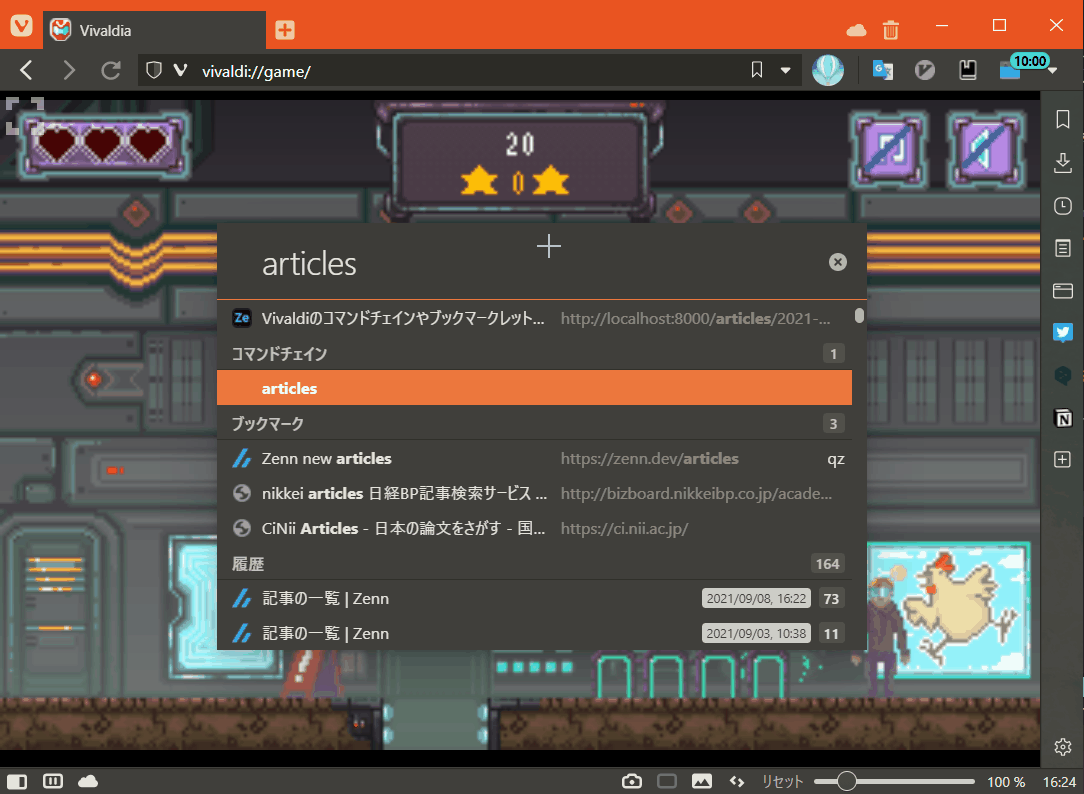Click the floppy disk save extension icon
Screen dimensions: 1084x794
coord(968,70)
